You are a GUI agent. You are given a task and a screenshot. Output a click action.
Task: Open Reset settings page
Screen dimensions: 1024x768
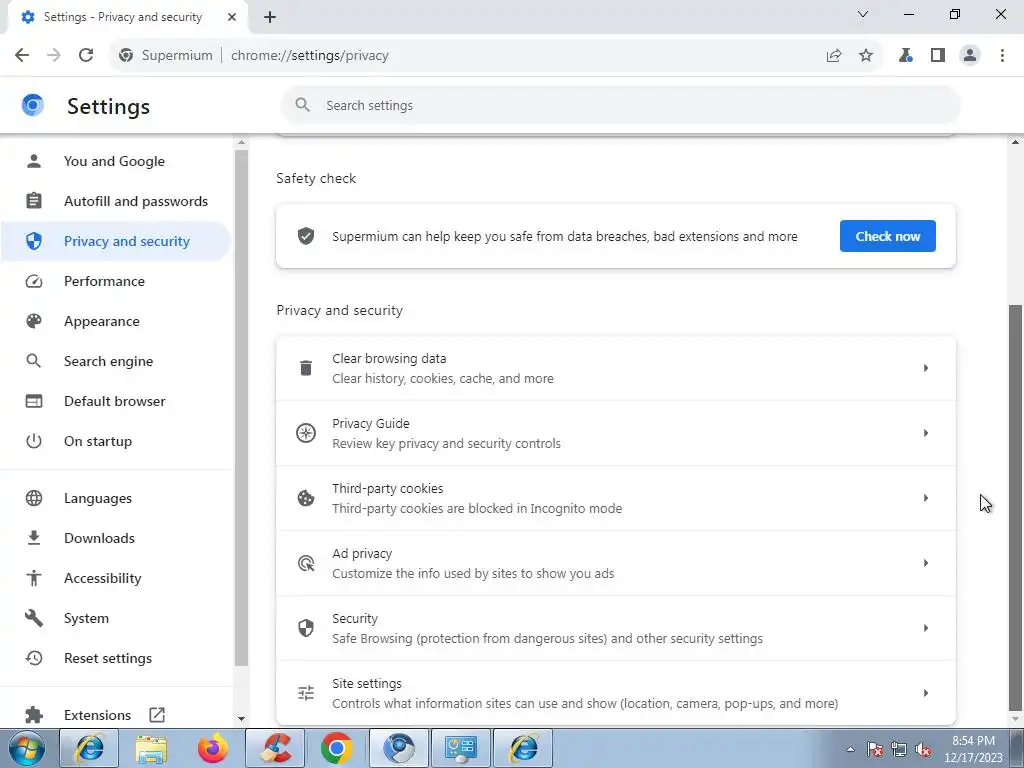coord(115,658)
